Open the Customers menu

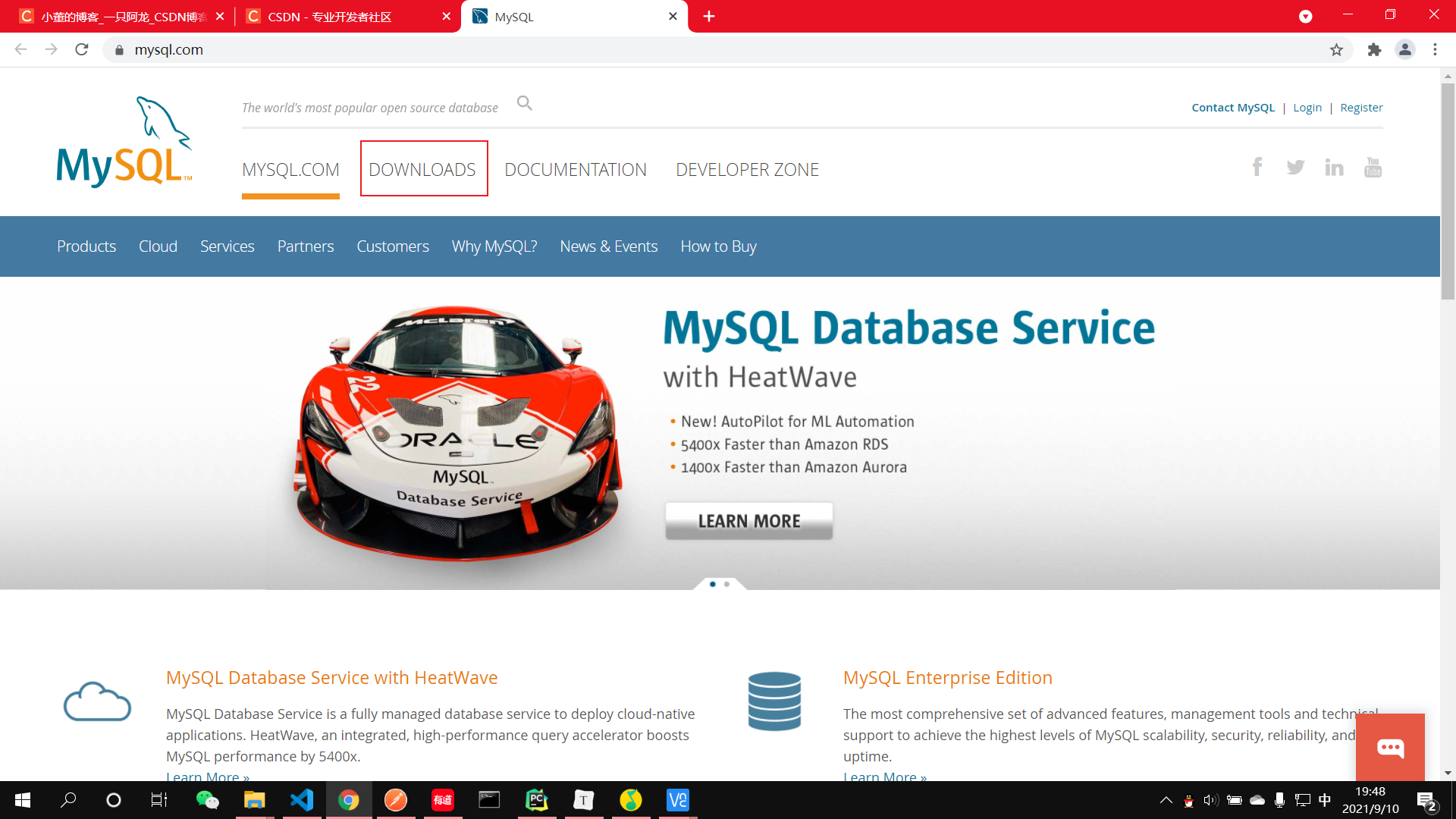[x=393, y=246]
